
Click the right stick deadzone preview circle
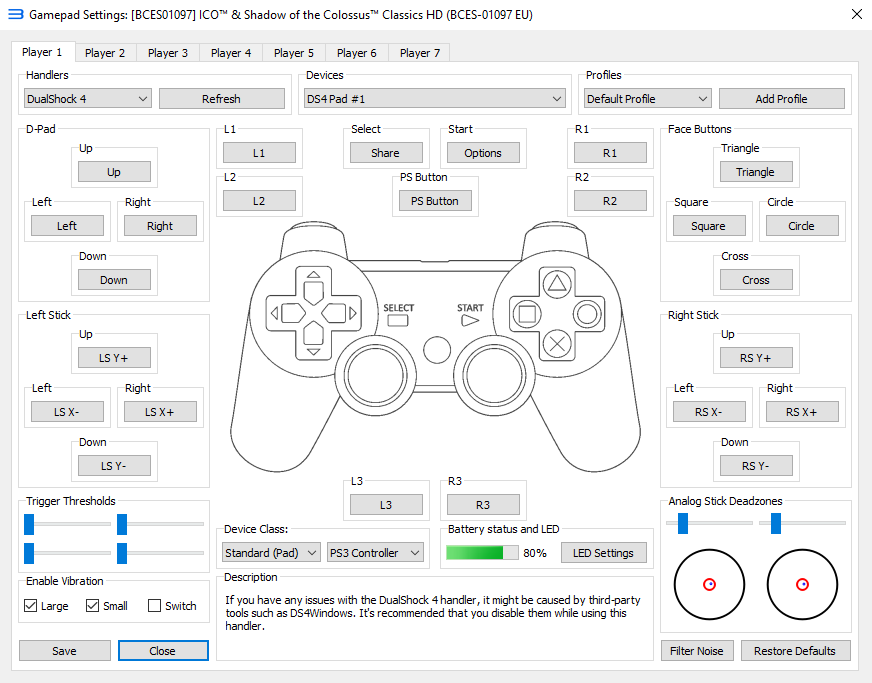pos(802,584)
